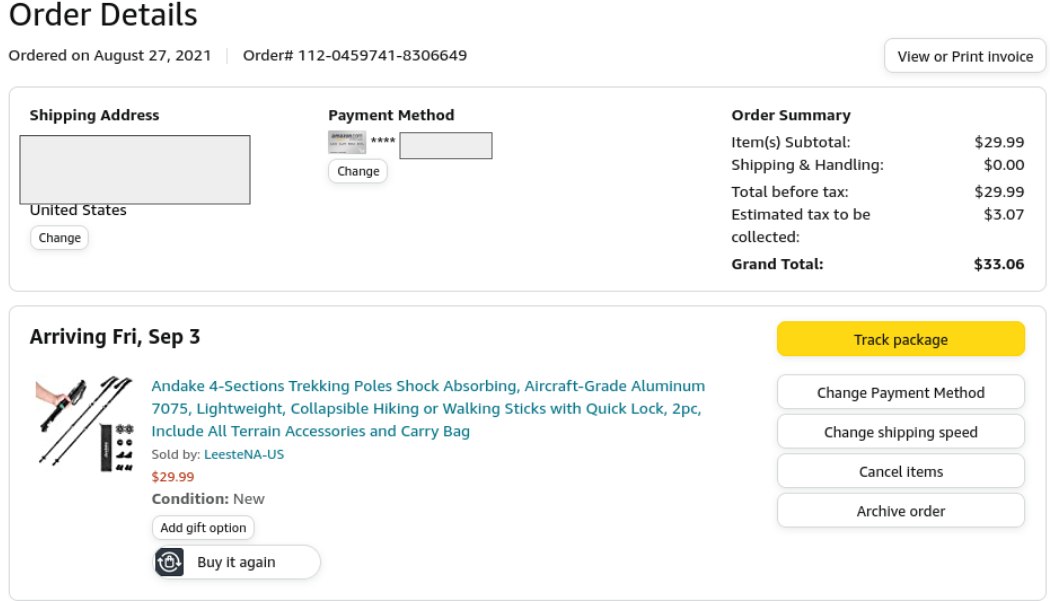Screen dimensions: 1050x601
Task: Click the Grand Total amount $33.06
Action: click(x=998, y=264)
